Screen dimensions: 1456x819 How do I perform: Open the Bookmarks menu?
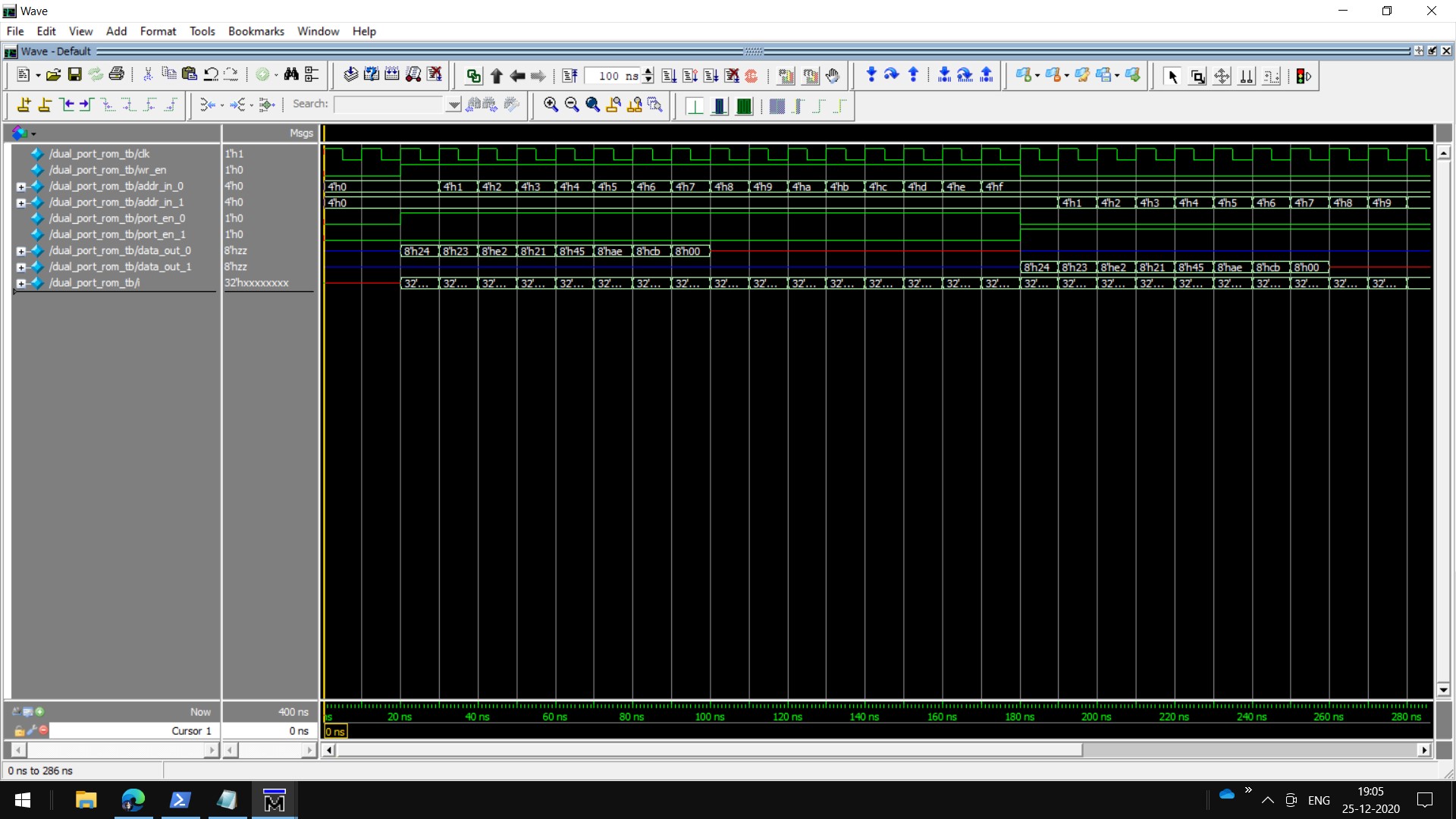click(x=256, y=31)
